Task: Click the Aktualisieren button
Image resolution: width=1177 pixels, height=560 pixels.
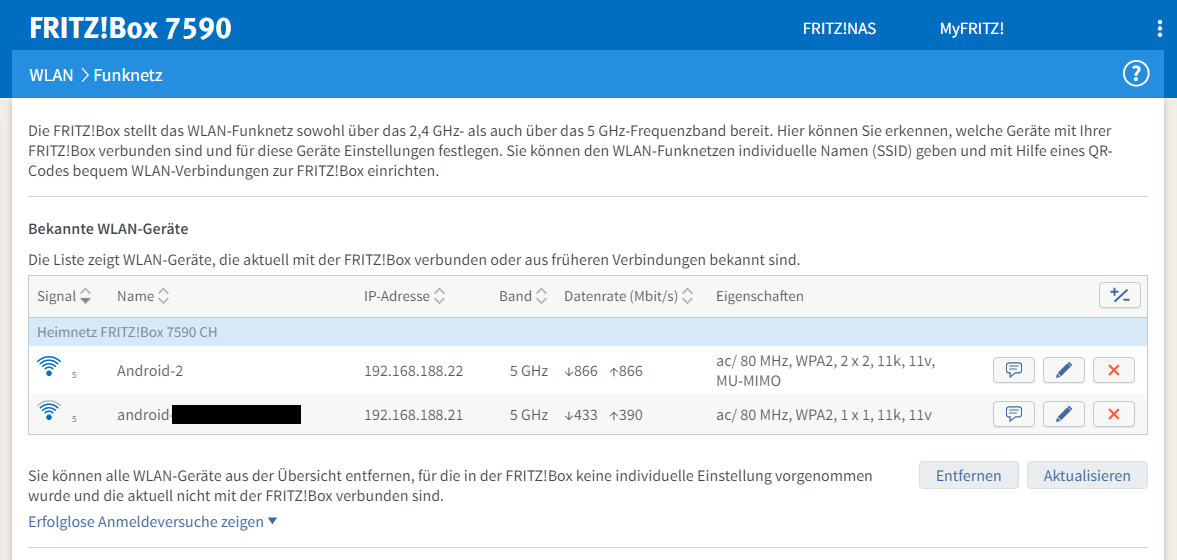Action: pyautogui.click(x=1087, y=476)
